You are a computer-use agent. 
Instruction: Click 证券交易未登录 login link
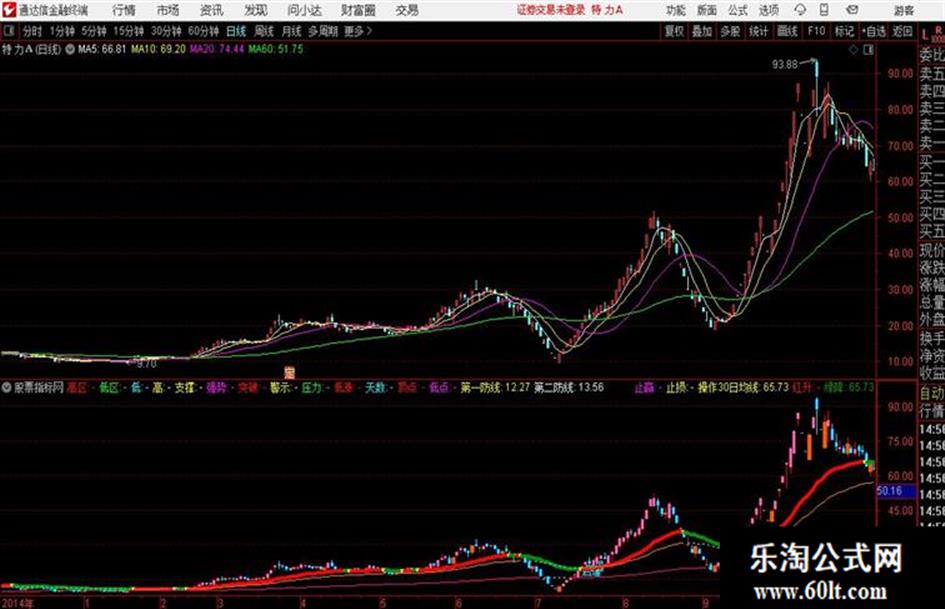click(x=551, y=10)
